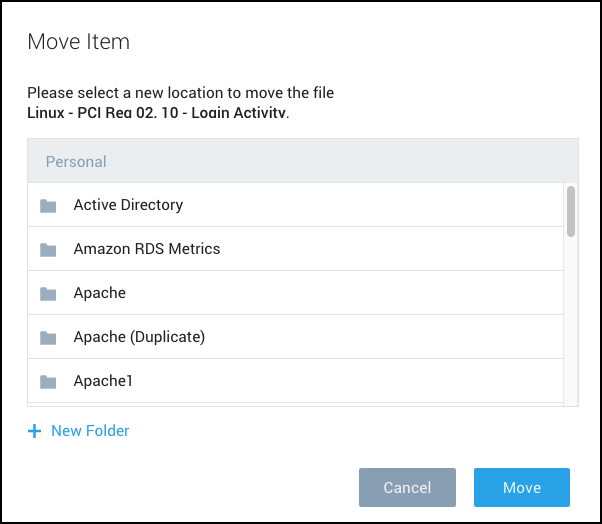Click the folder icon beside Apache
Screen dimensions: 602x524
(x=48, y=294)
